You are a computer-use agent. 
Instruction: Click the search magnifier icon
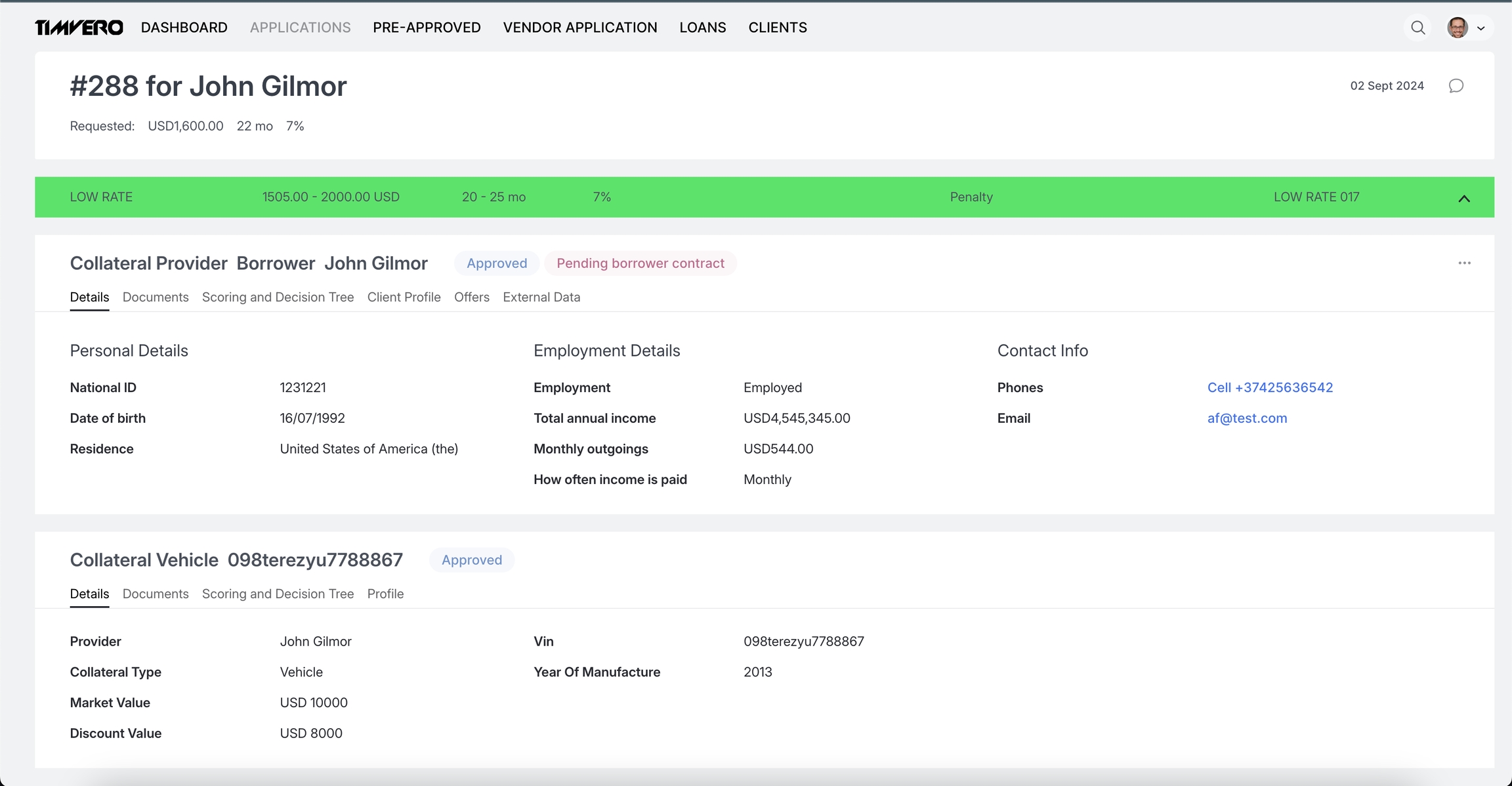click(1417, 28)
